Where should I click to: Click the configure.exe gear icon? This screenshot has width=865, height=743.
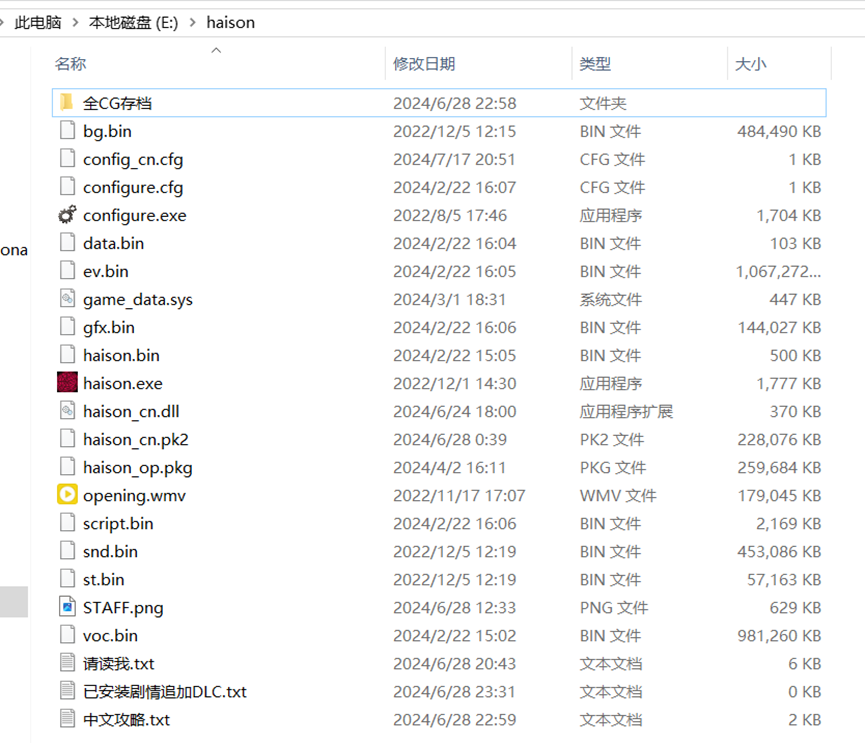[67, 215]
